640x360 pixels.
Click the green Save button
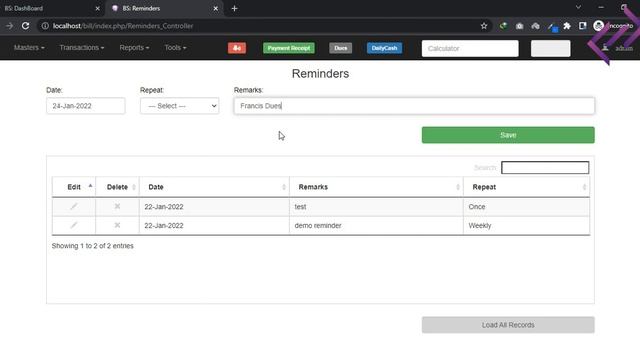point(508,135)
